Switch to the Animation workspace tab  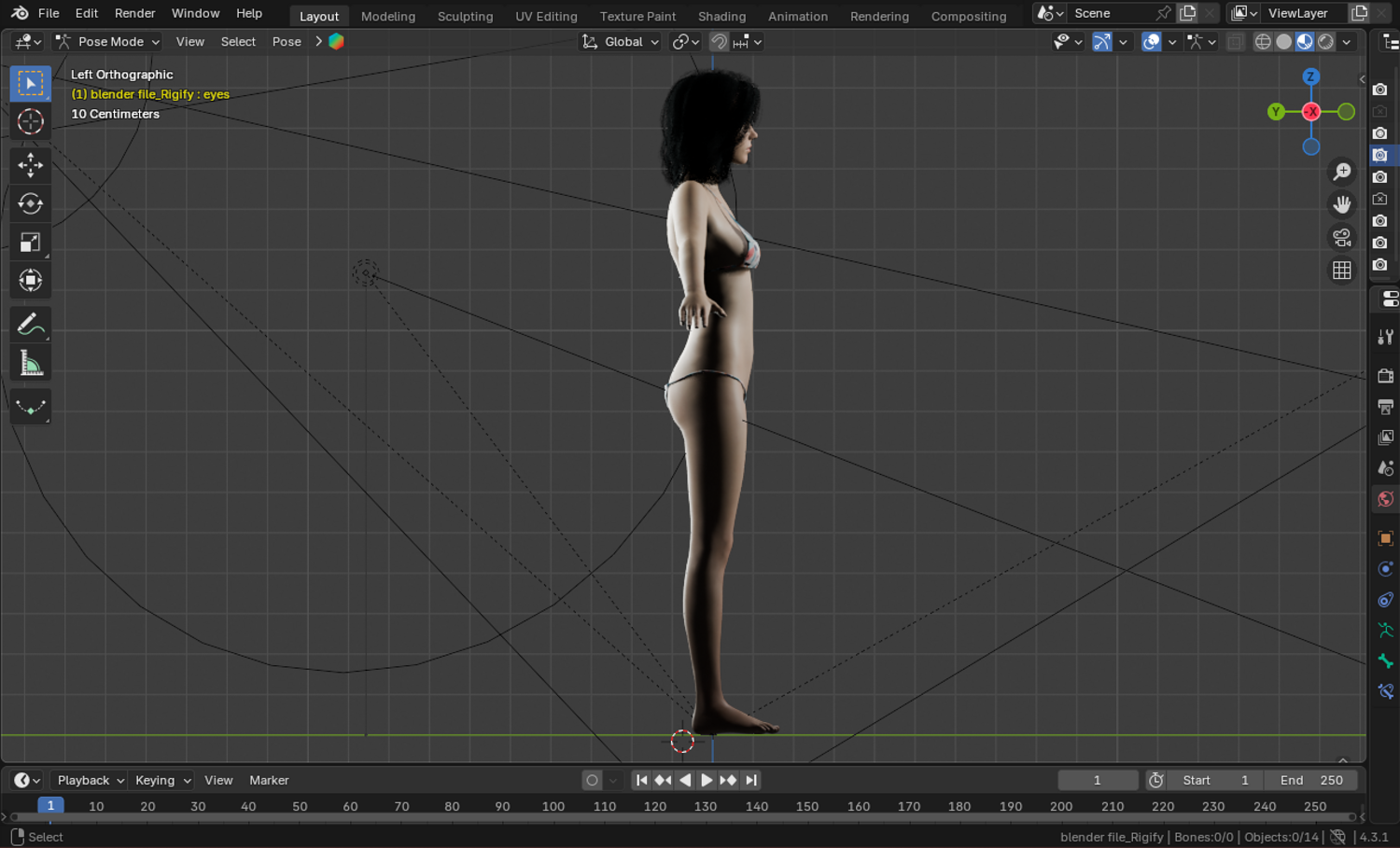point(798,16)
